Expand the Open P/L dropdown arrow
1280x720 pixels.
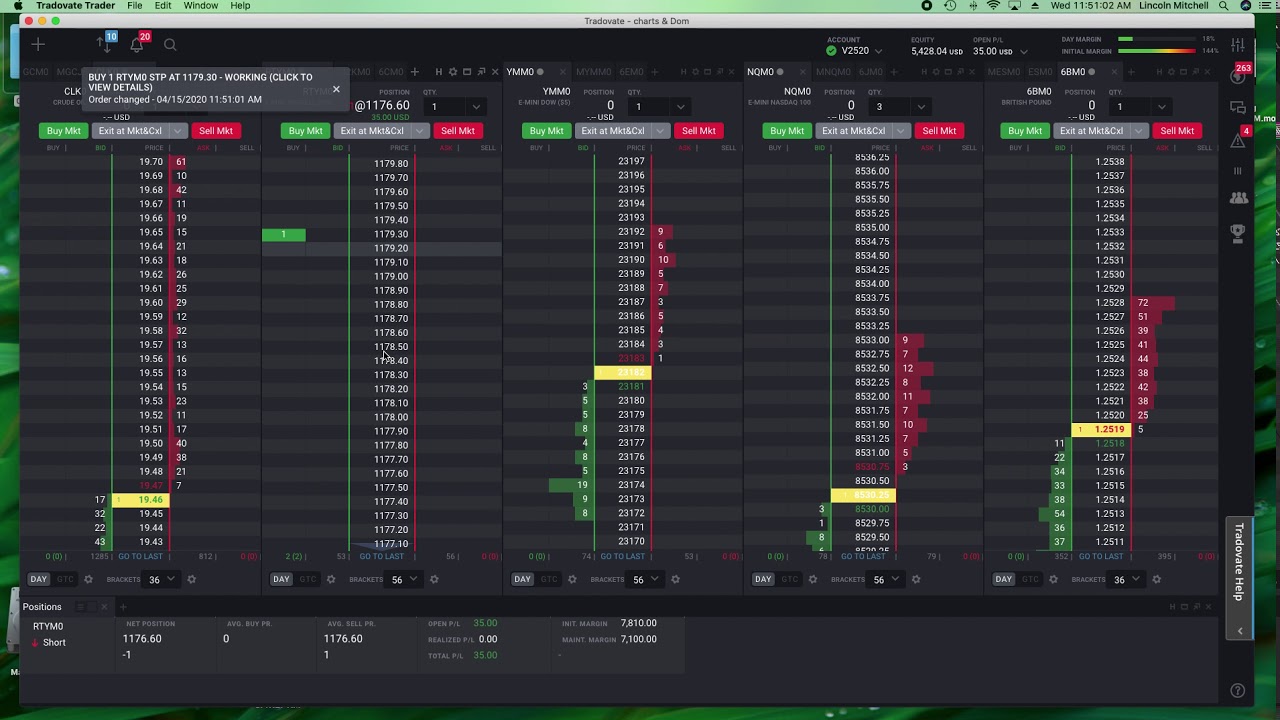click(1023, 52)
